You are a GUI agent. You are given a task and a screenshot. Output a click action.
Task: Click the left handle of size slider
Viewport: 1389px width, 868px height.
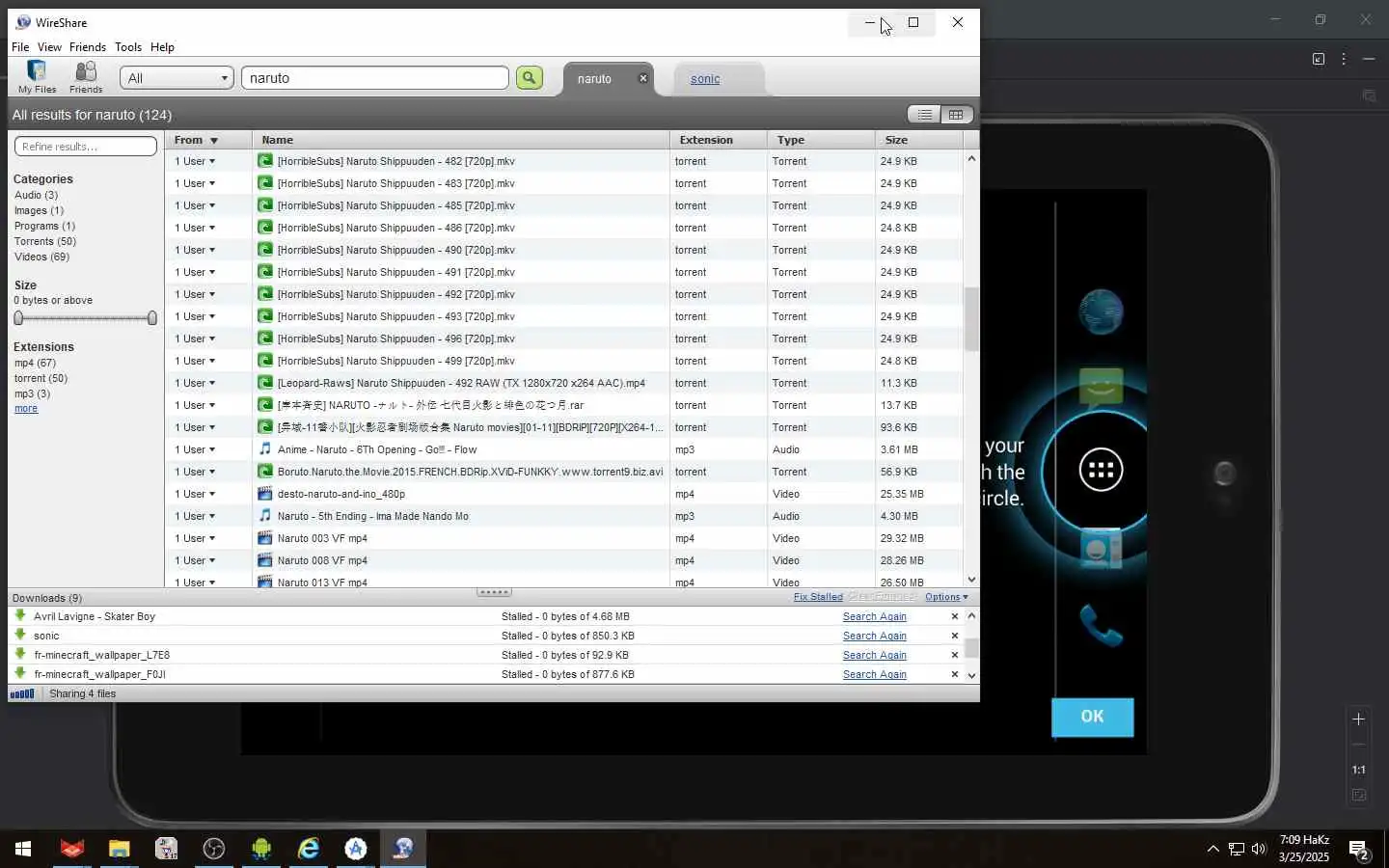point(18,318)
